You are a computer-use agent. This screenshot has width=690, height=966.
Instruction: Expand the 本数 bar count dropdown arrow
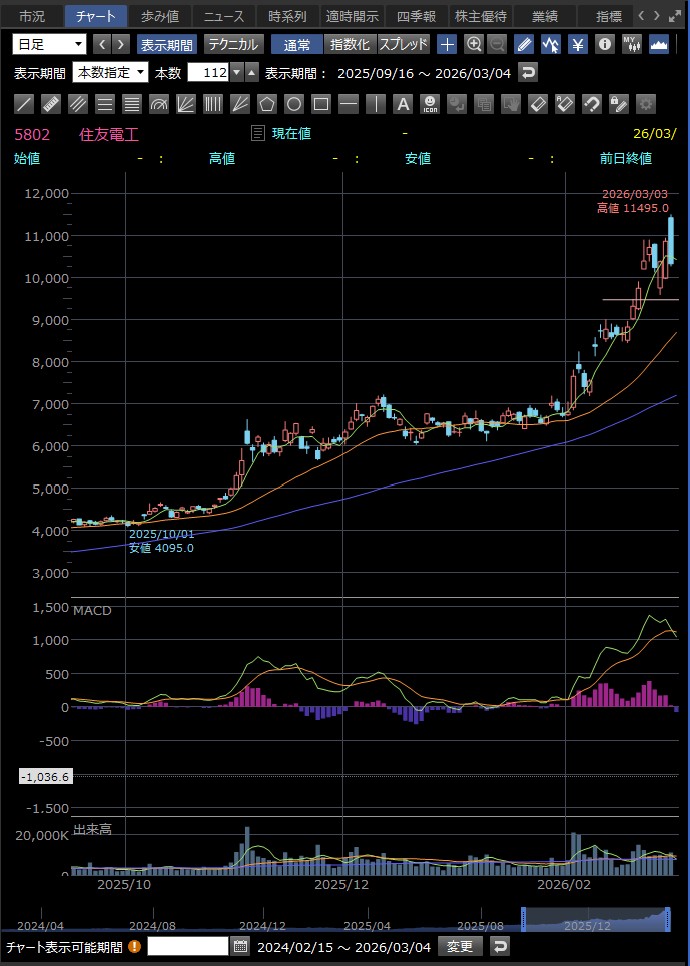click(x=236, y=72)
